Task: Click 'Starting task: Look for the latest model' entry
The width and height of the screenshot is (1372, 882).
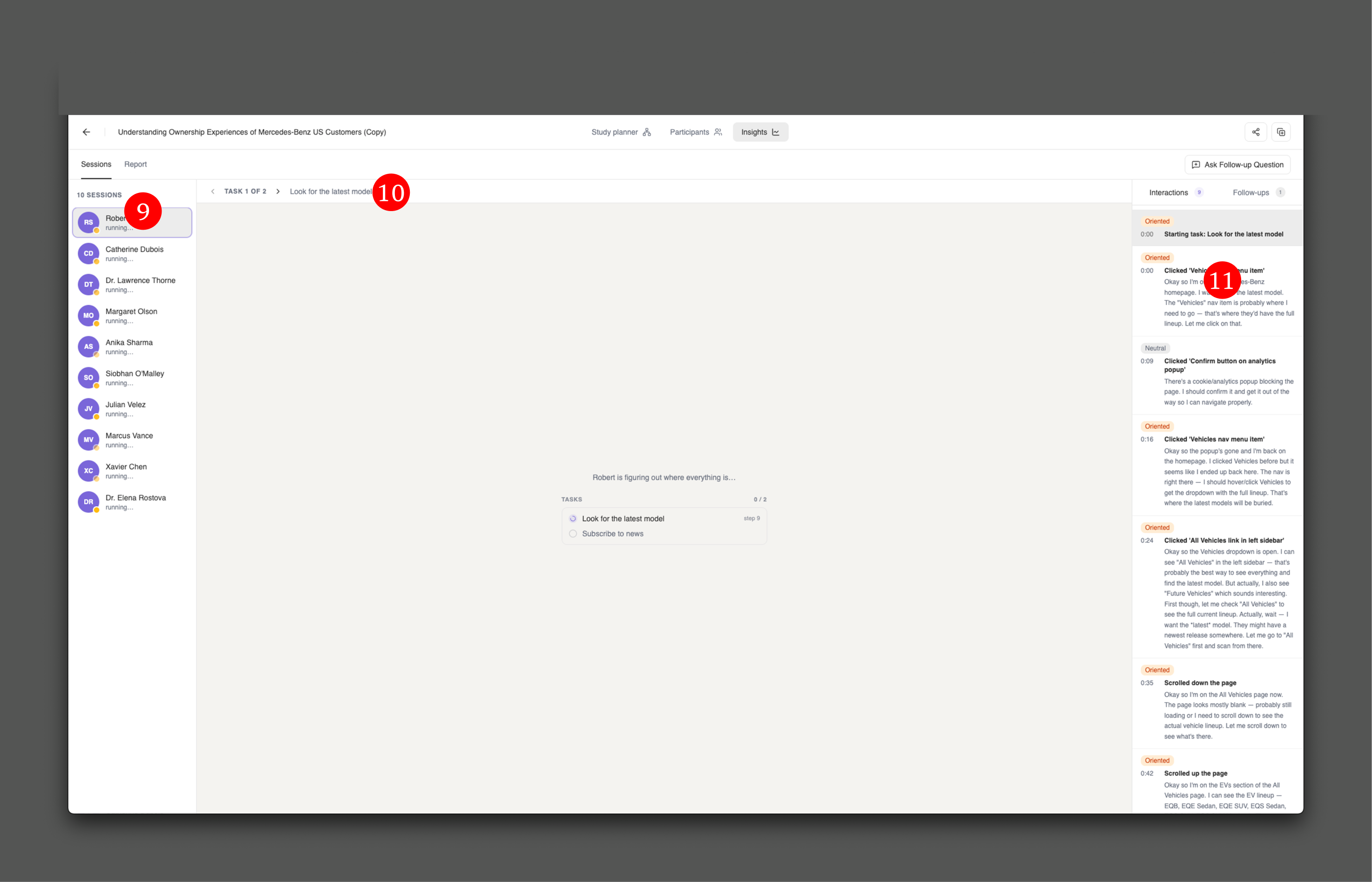Action: (1217, 228)
